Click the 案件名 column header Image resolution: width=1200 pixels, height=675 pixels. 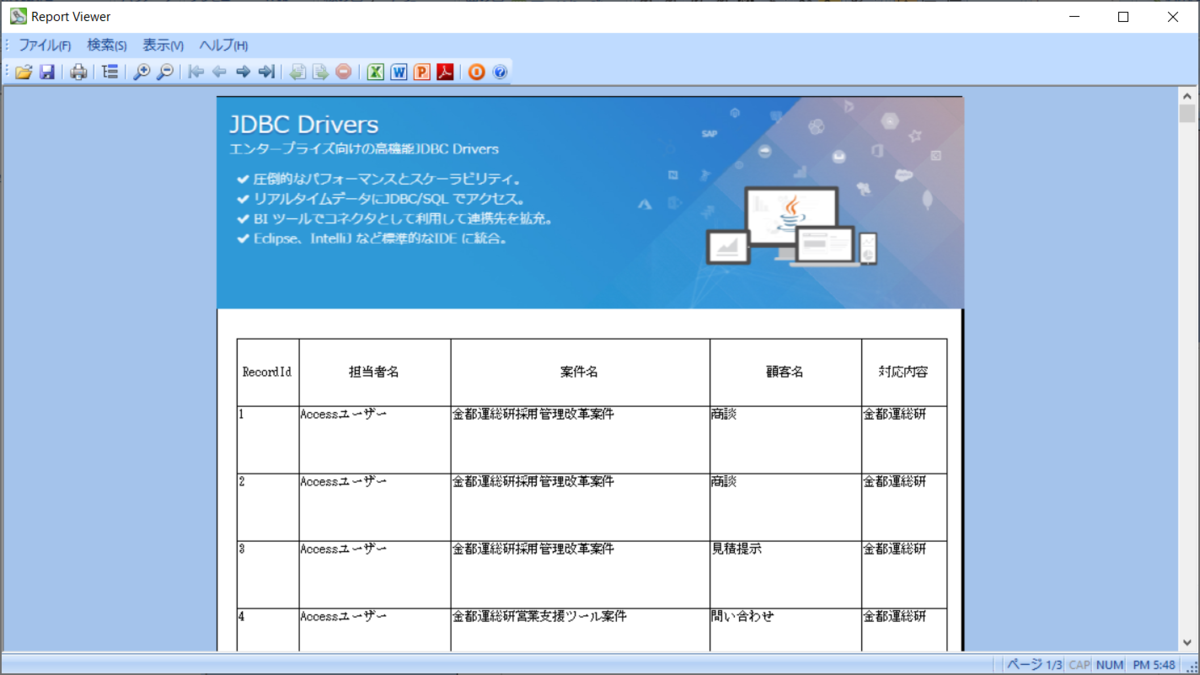(x=580, y=372)
